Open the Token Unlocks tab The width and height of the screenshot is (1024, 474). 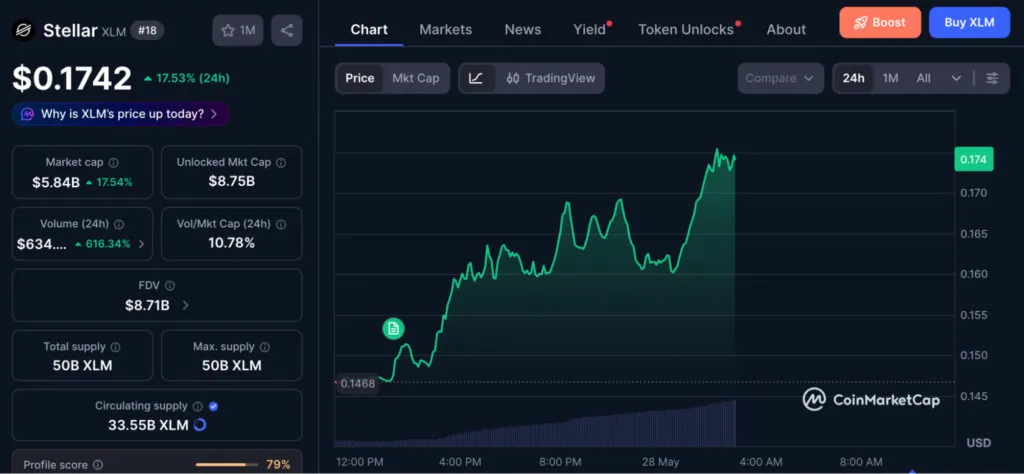coord(686,29)
